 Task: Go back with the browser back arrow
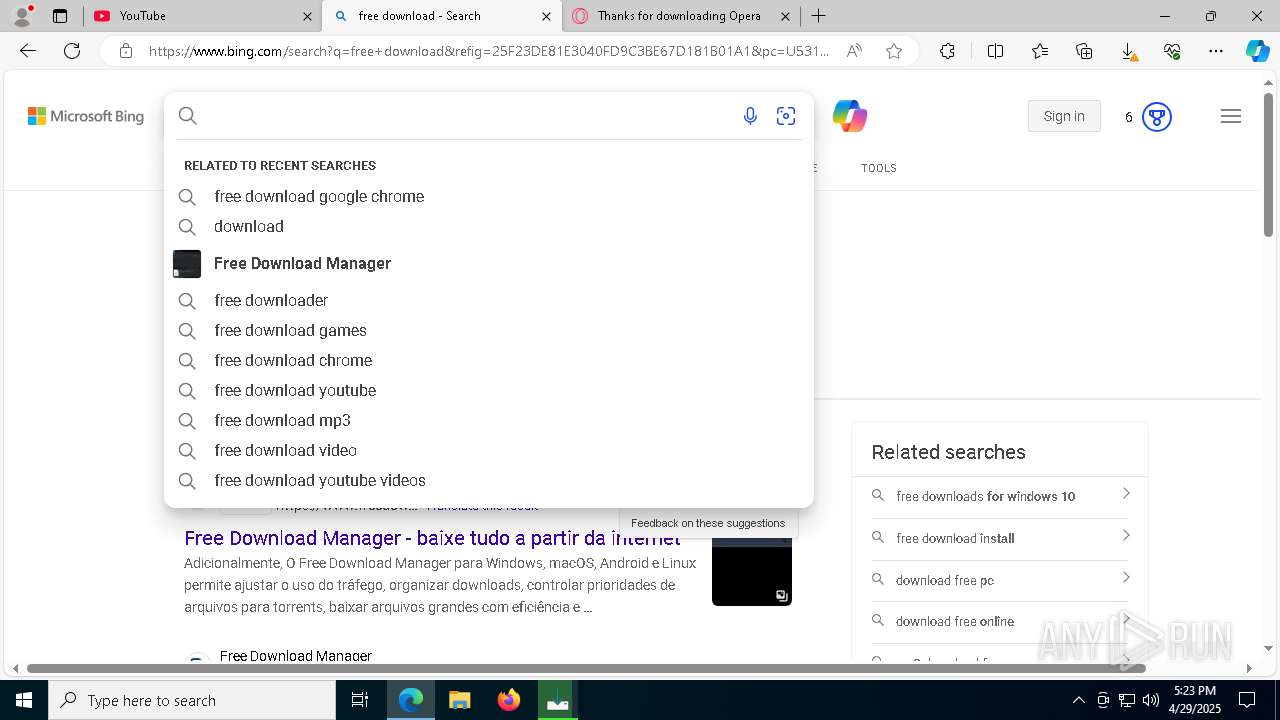pyautogui.click(x=28, y=51)
